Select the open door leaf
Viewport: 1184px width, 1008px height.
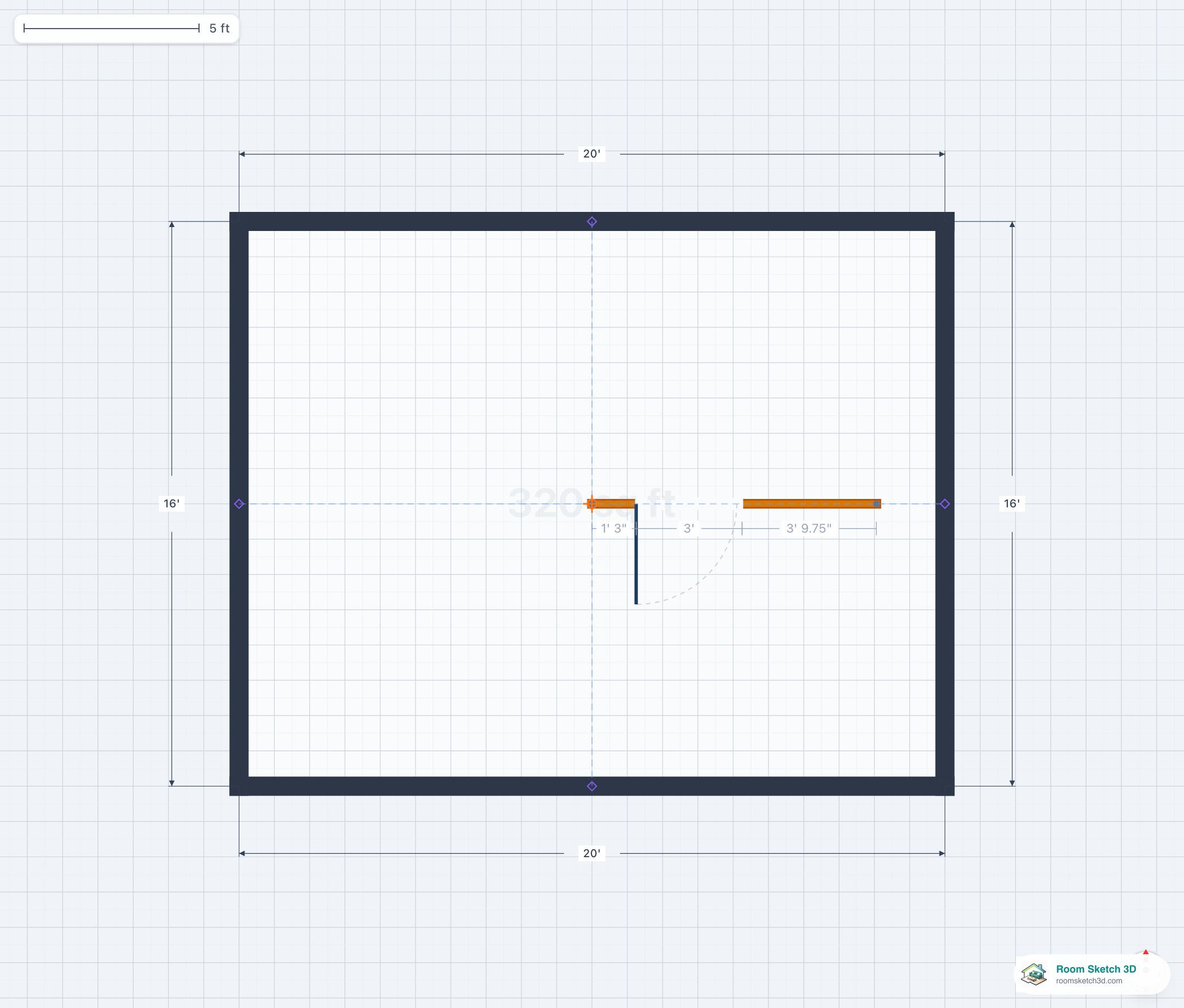click(x=636, y=554)
